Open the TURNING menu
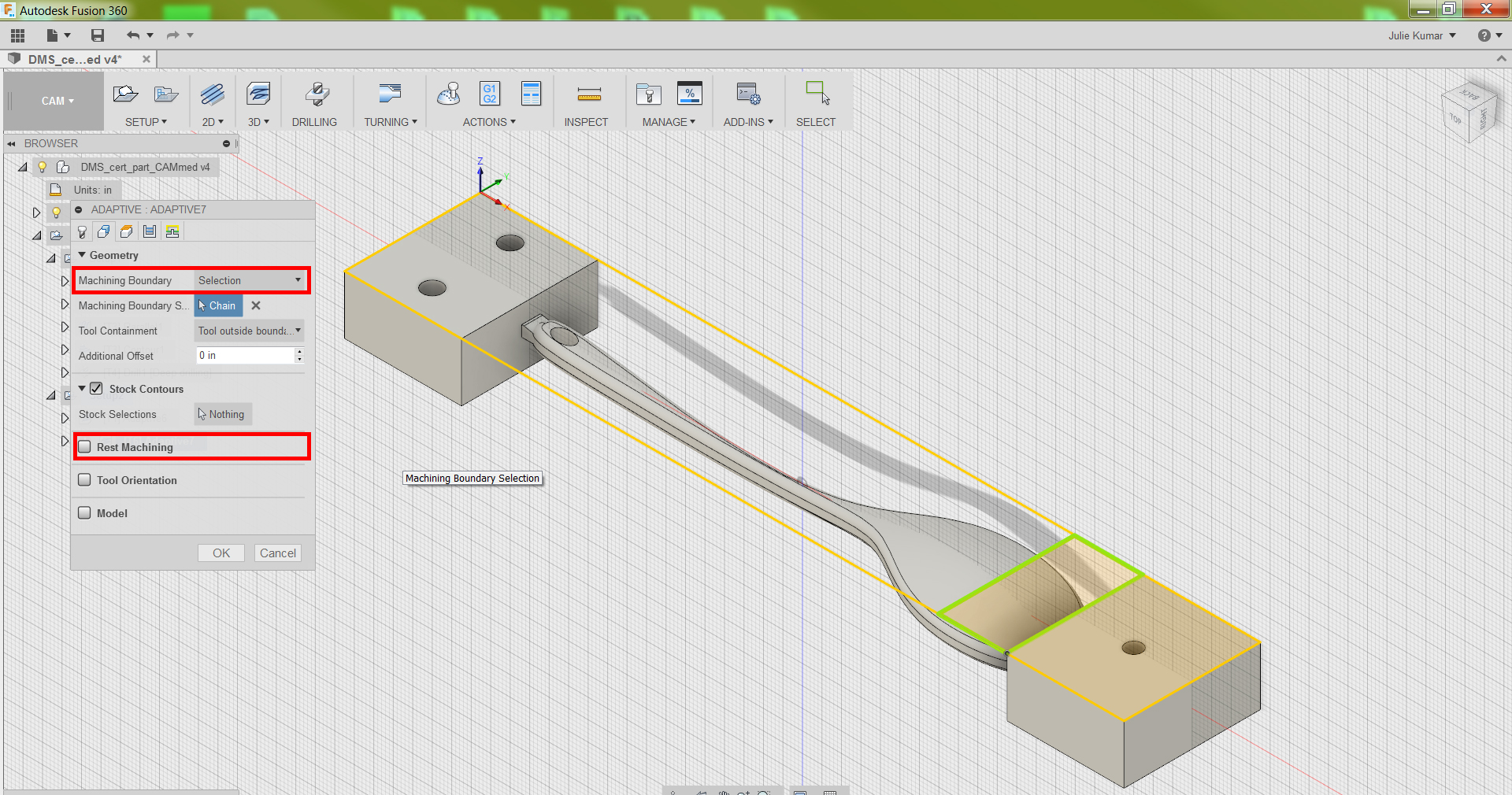The width and height of the screenshot is (1512, 795). point(391,122)
